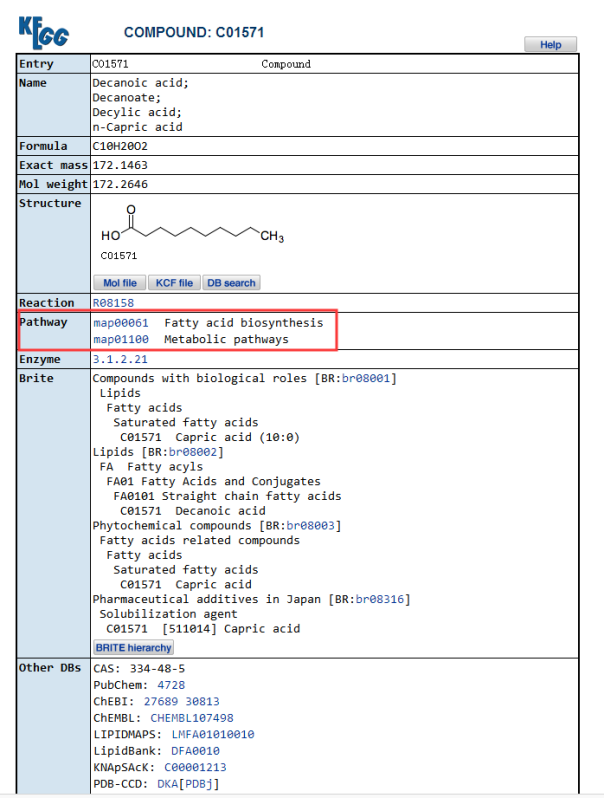Click the decanoic acid structure image
This screenshot has height=798, width=605.
(x=192, y=232)
